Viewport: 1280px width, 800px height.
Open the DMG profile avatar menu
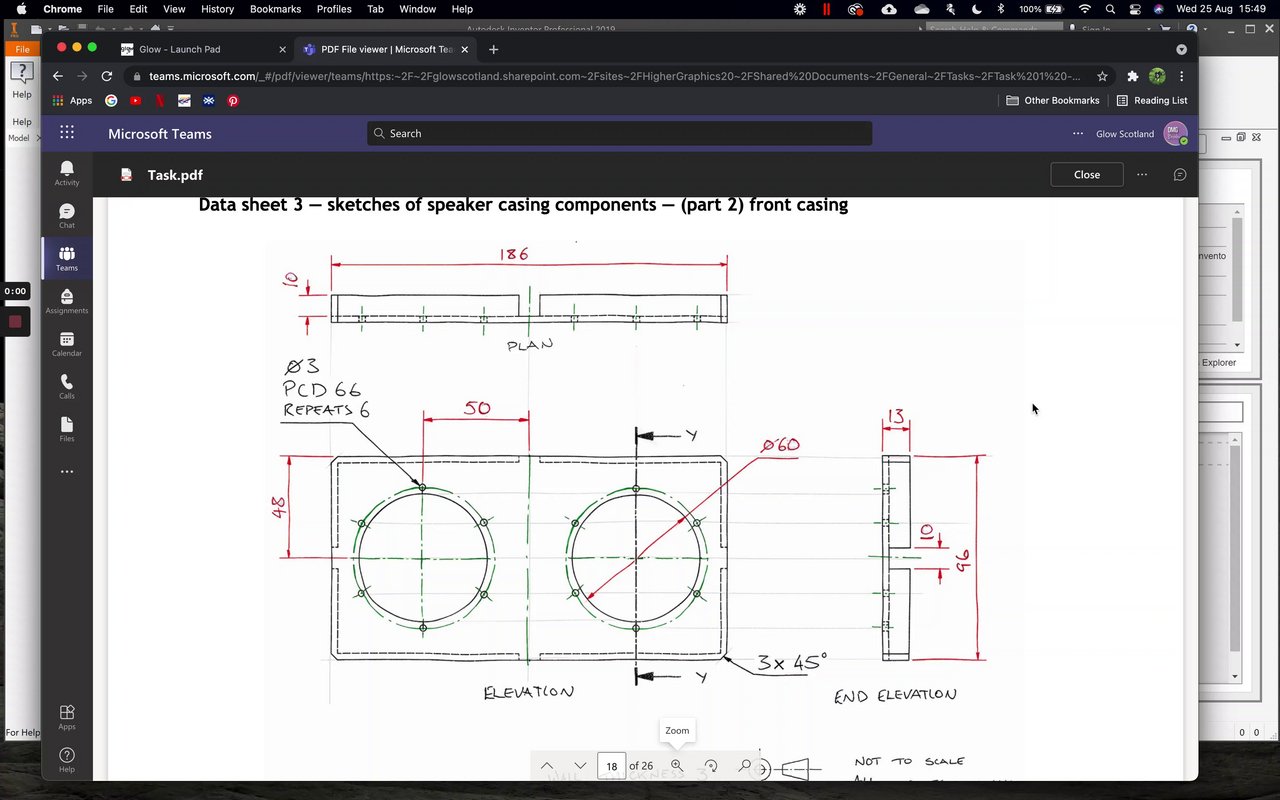click(1175, 133)
